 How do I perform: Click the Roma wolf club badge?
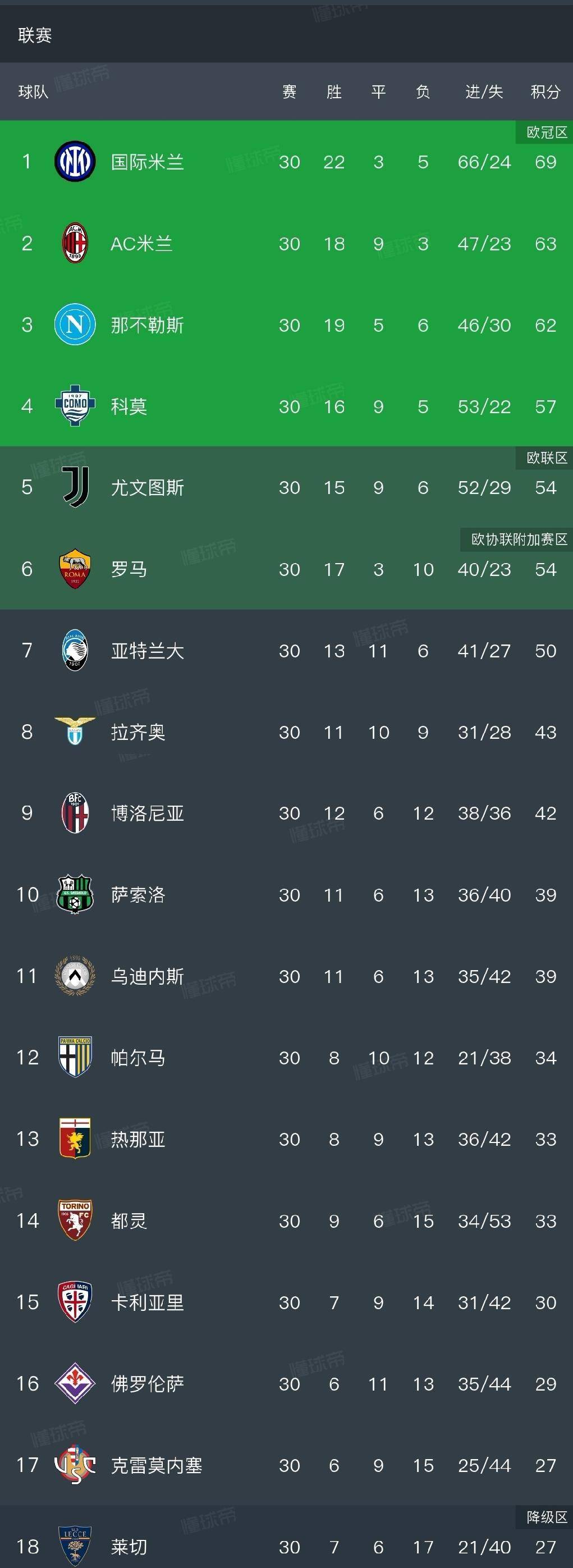tap(75, 569)
